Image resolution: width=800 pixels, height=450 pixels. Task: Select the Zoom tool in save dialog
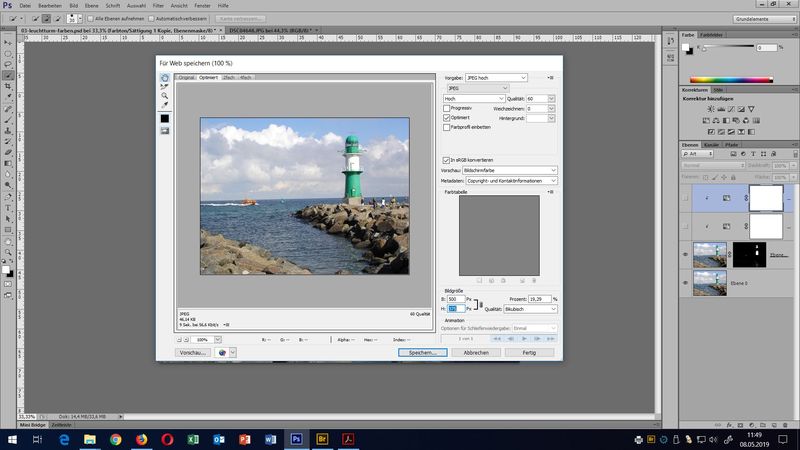click(x=165, y=96)
